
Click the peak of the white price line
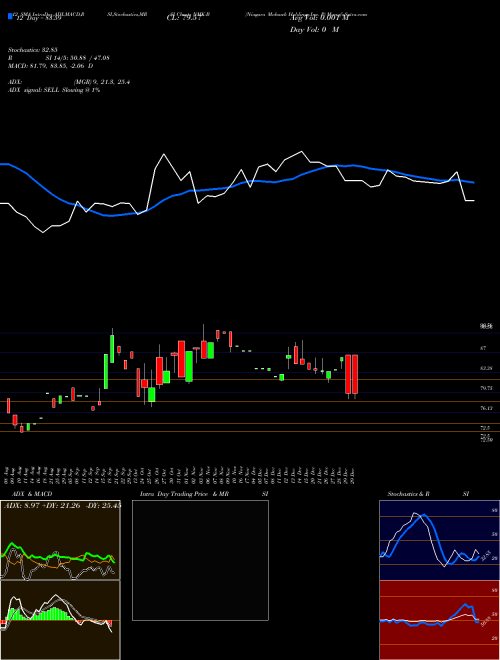pyautogui.click(x=301, y=152)
